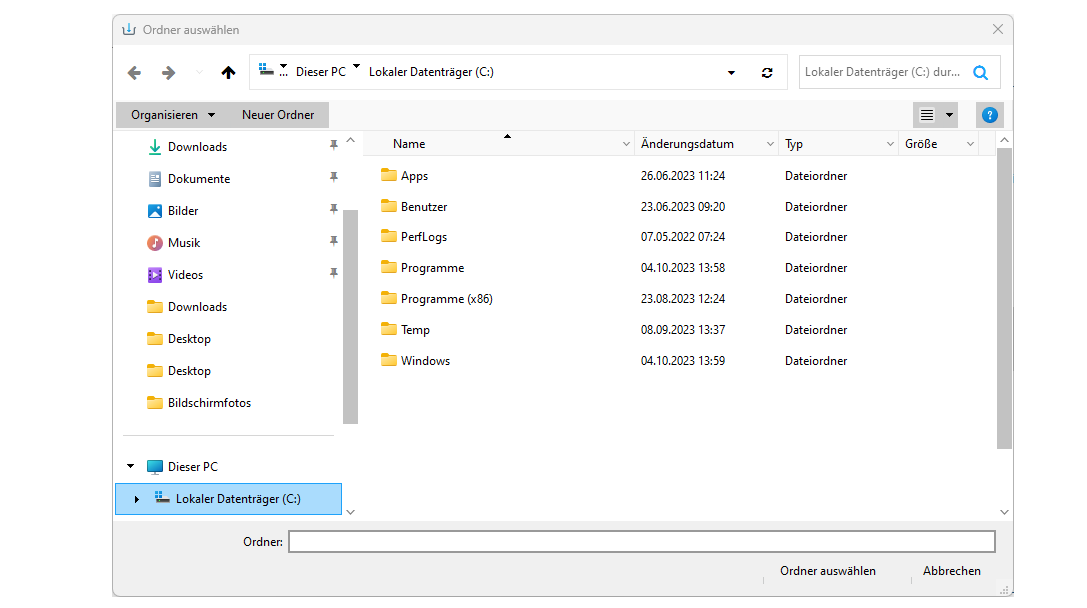
Task: Click the Dokumente icon in sidebar
Action: click(x=155, y=179)
